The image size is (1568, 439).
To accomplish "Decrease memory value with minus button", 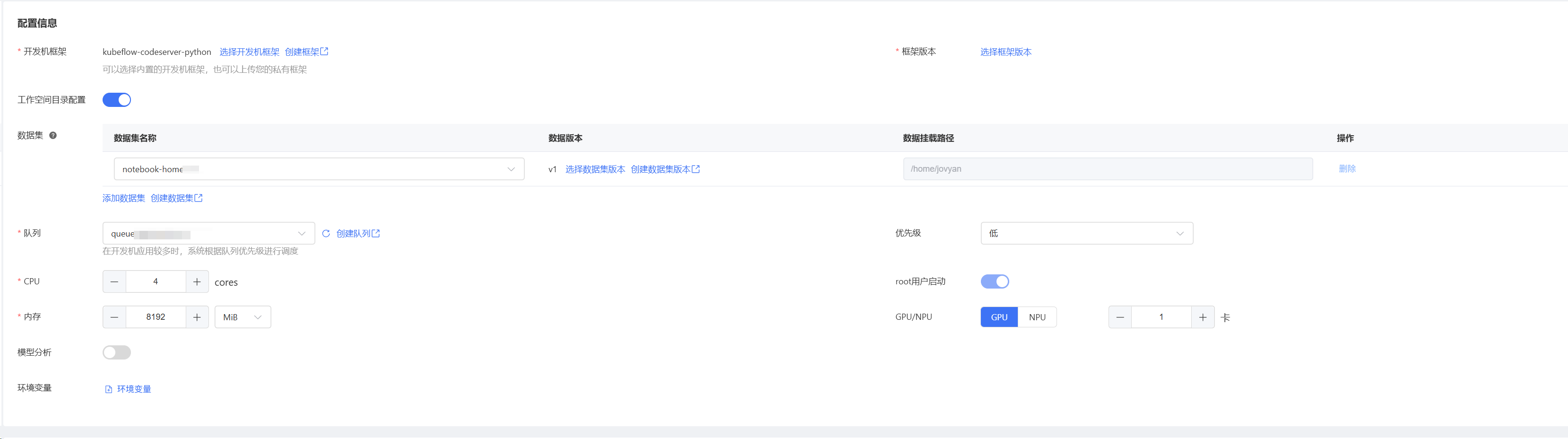I will tap(114, 316).
